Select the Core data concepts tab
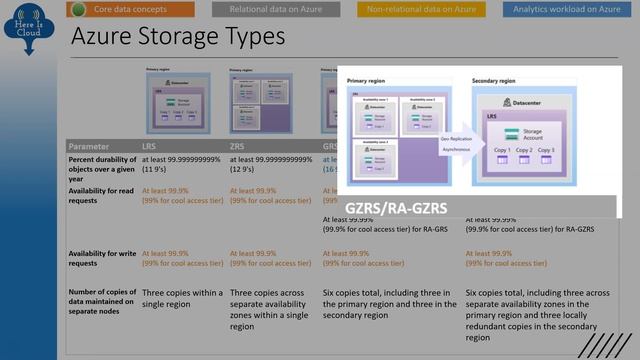 tap(130, 9)
